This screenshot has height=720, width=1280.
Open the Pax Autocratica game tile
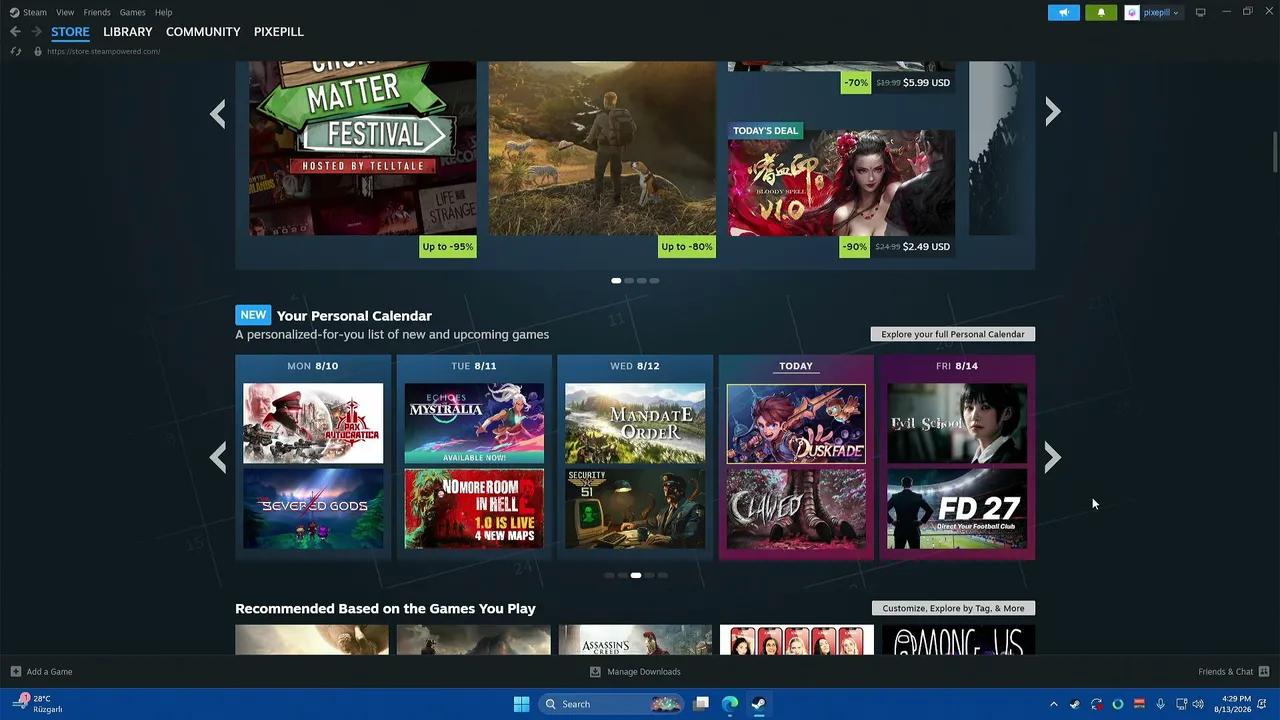(x=313, y=424)
